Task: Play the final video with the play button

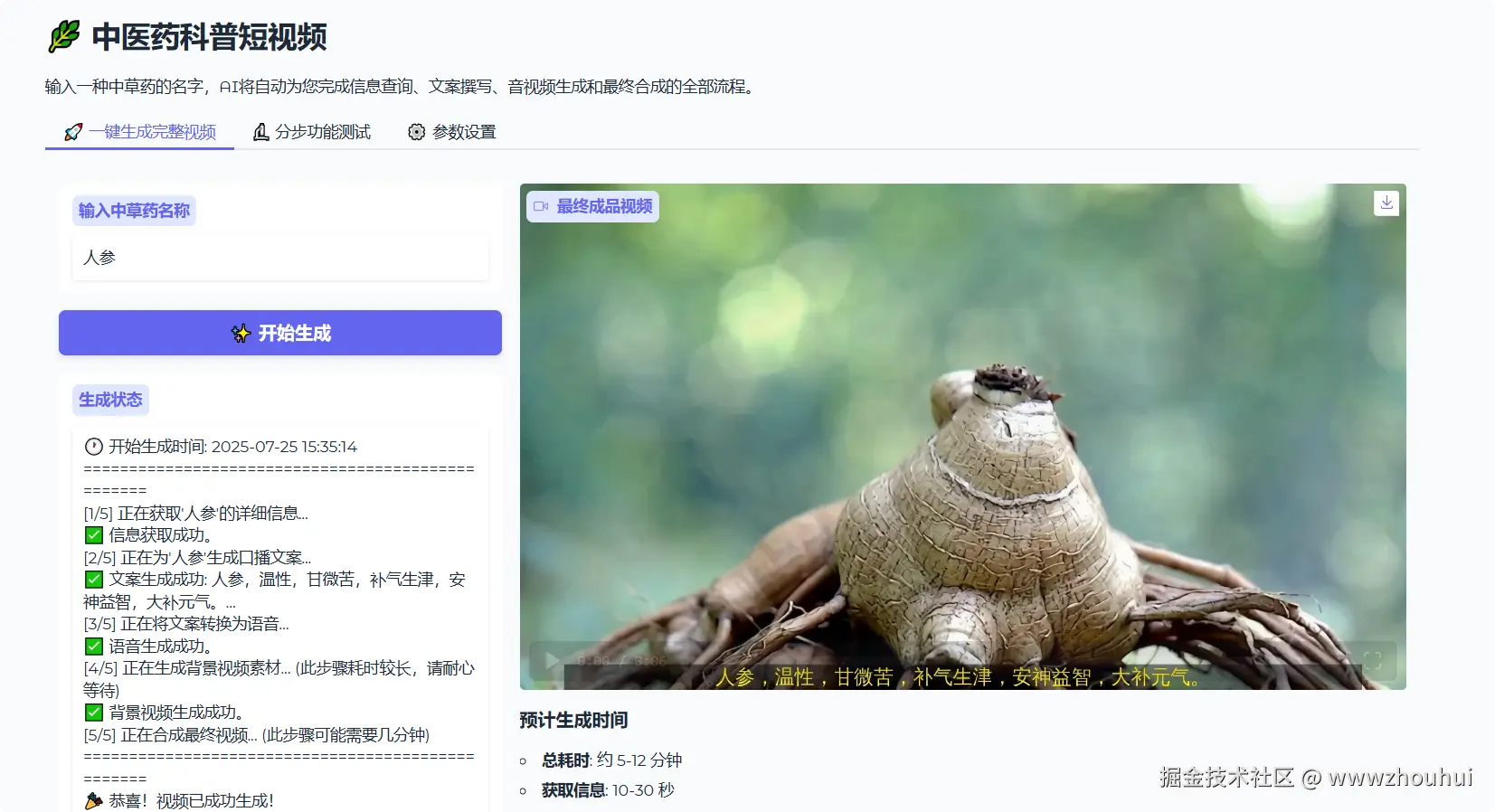Action: [552, 661]
